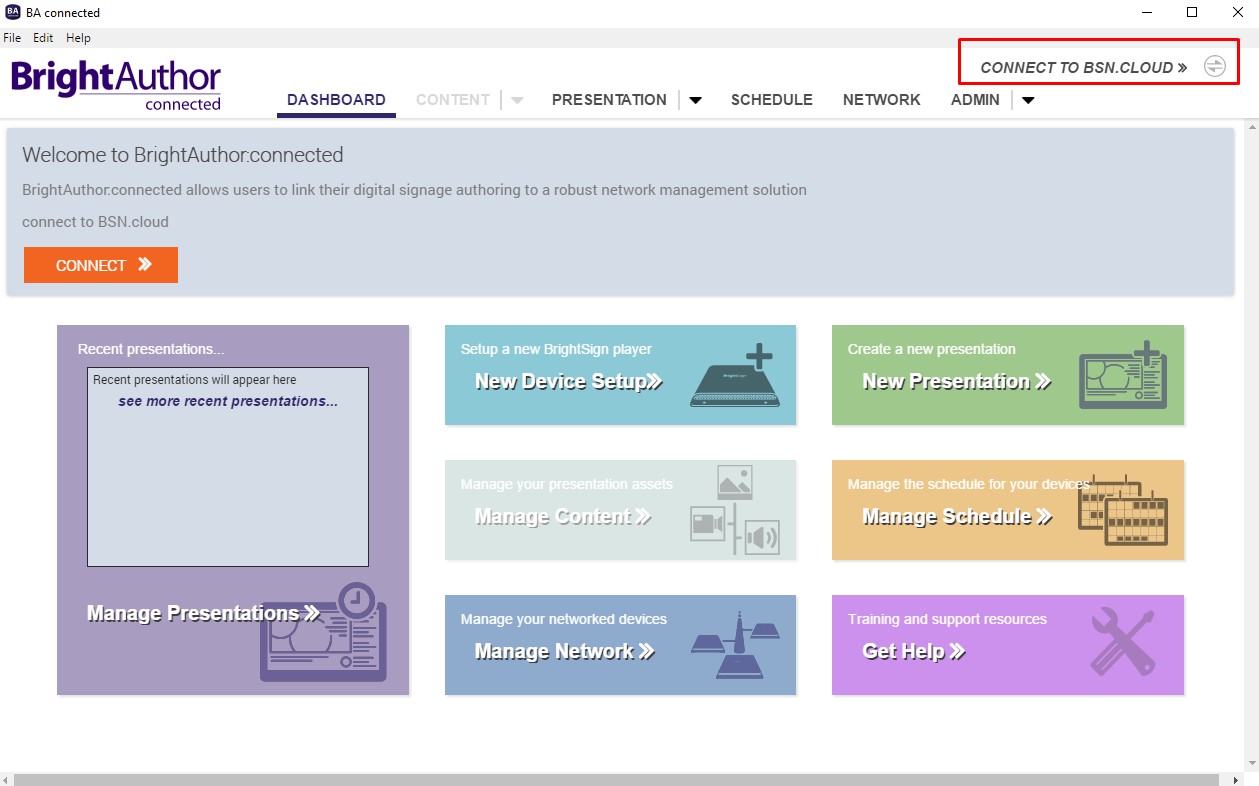Click 'Create a new presentation' text
The image size is (1259, 786).
[x=931, y=349]
